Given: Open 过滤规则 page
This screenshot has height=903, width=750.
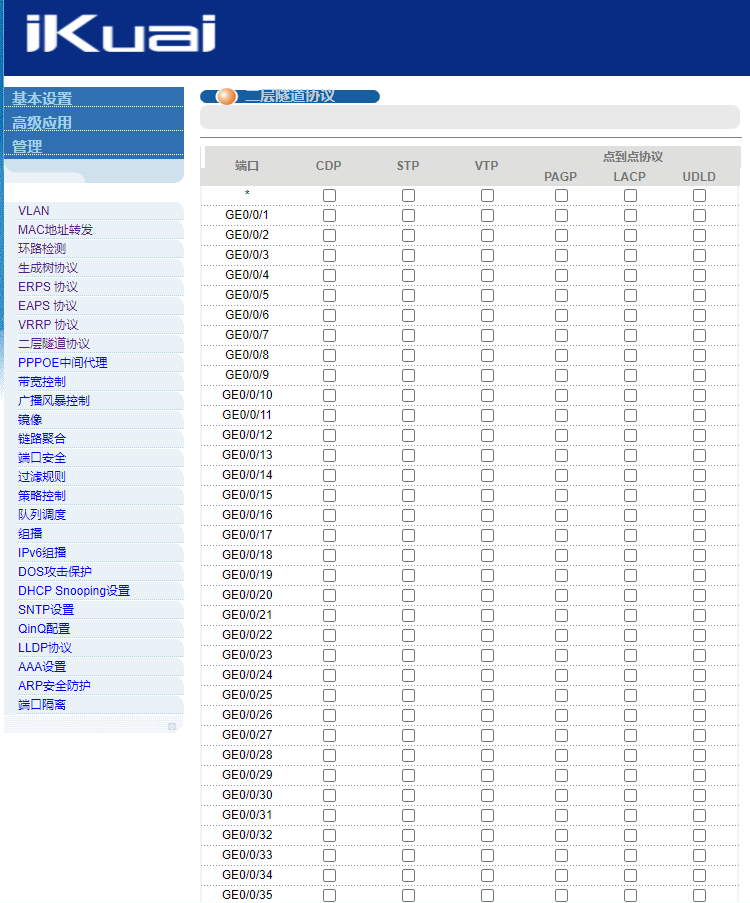Looking at the screenshot, I should [x=42, y=477].
